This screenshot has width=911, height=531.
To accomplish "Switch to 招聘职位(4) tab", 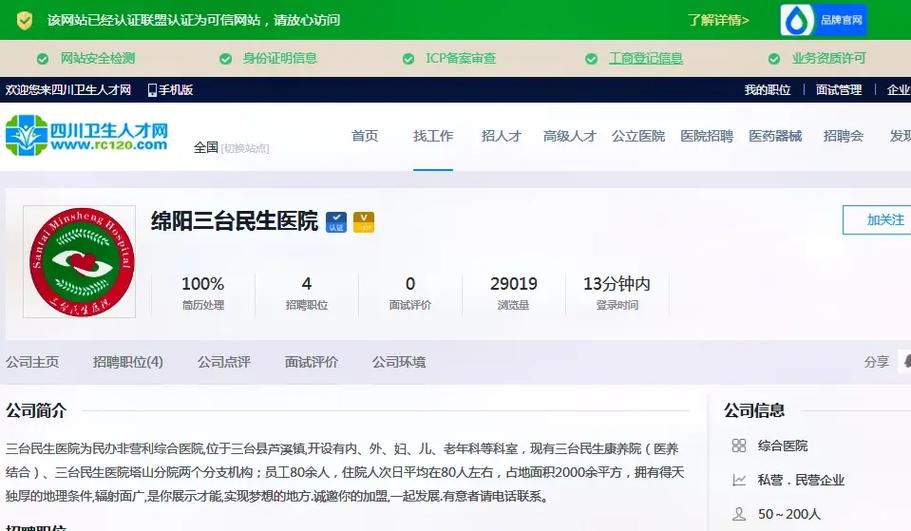I will click(128, 363).
